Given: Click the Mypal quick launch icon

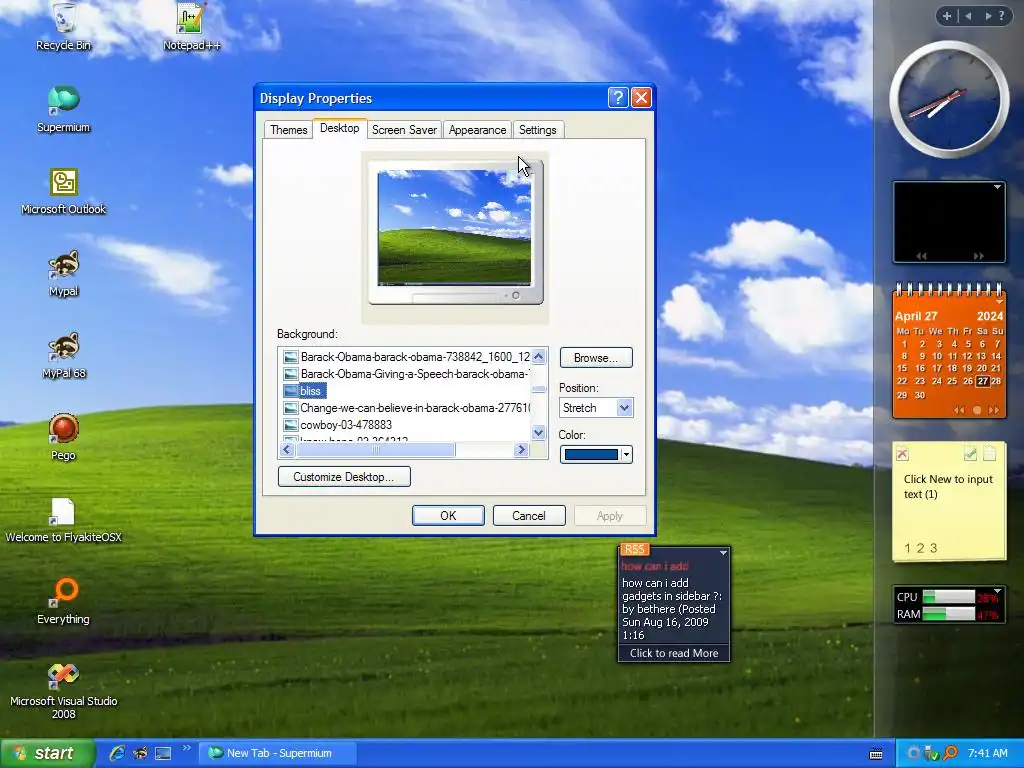Looking at the screenshot, I should click(x=140, y=753).
